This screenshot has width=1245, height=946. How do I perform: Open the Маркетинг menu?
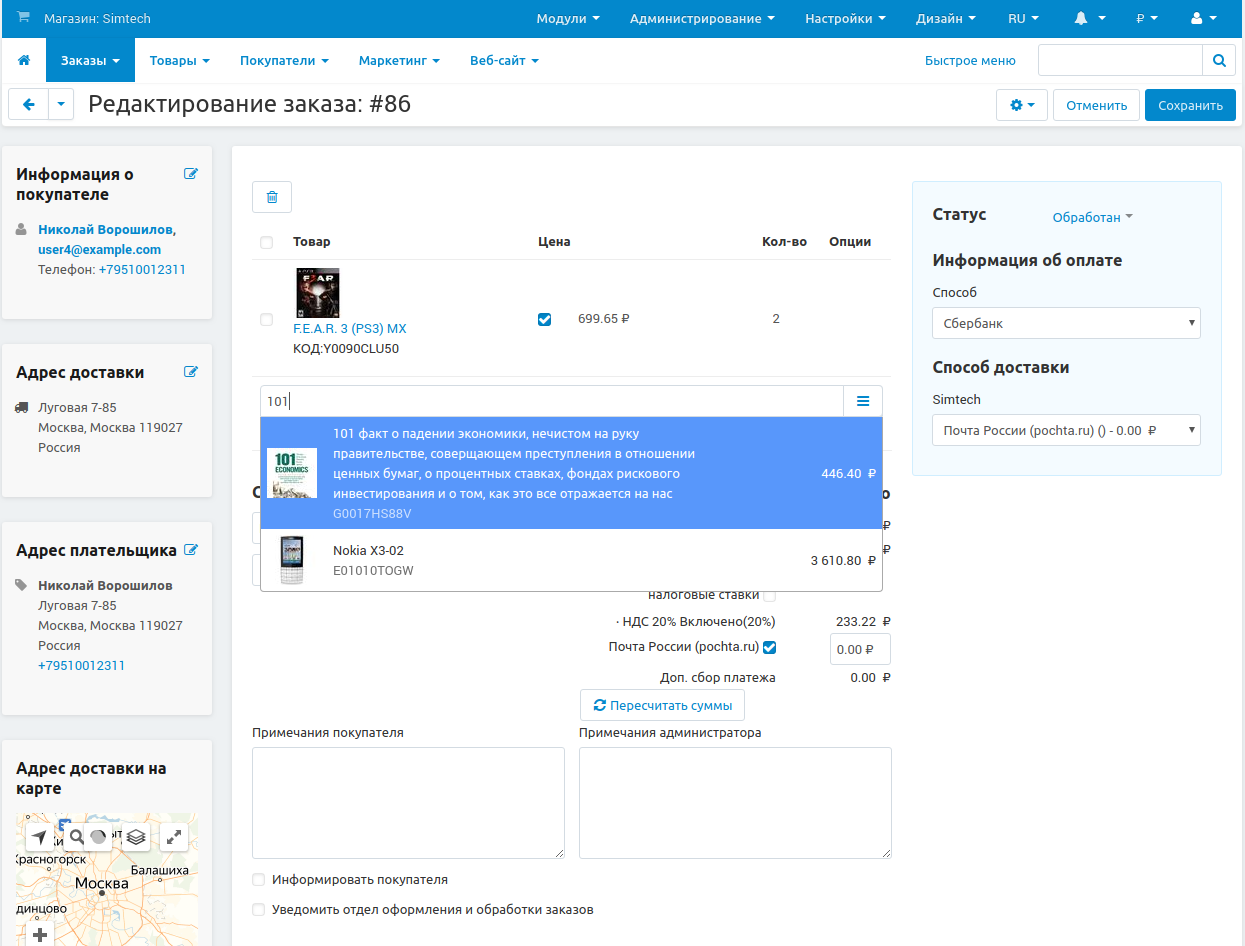click(399, 60)
